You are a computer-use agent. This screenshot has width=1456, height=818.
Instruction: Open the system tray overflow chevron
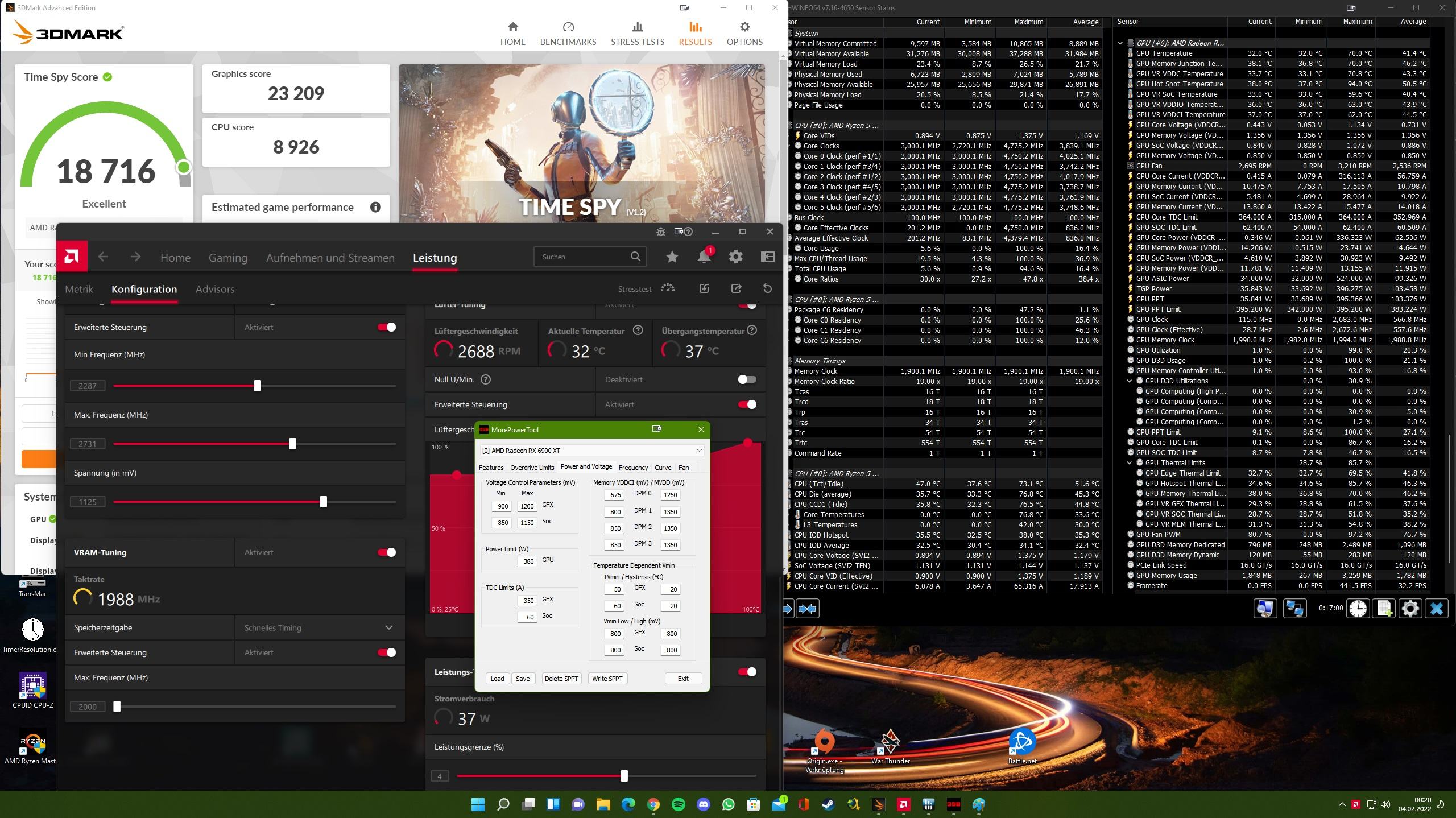[x=1342, y=804]
